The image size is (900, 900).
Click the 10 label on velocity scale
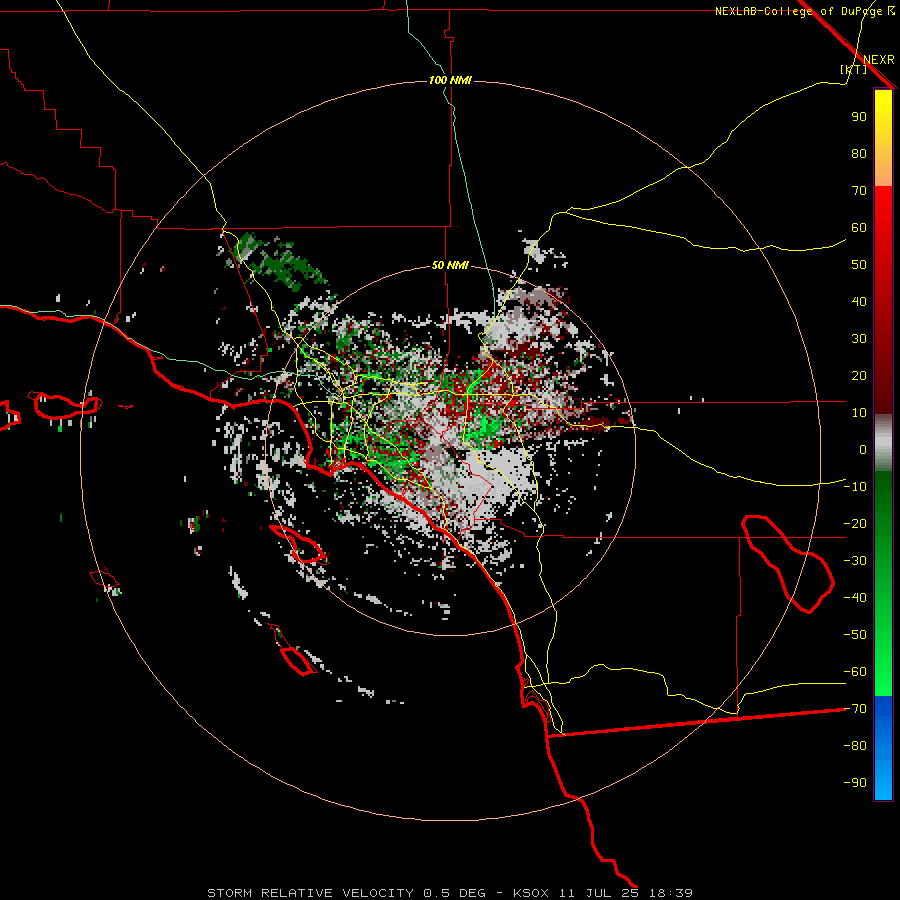tap(859, 413)
